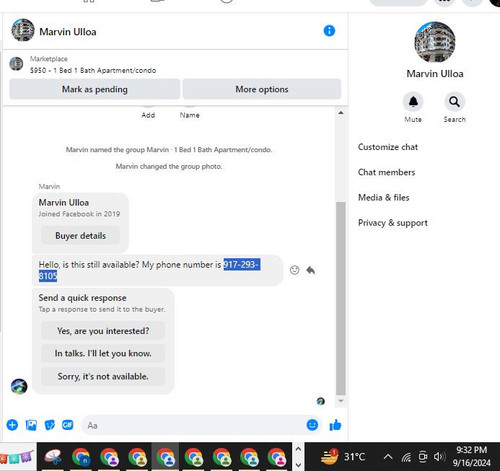Open conversation info with the blue i icon
This screenshot has width=500, height=471.
(x=329, y=31)
